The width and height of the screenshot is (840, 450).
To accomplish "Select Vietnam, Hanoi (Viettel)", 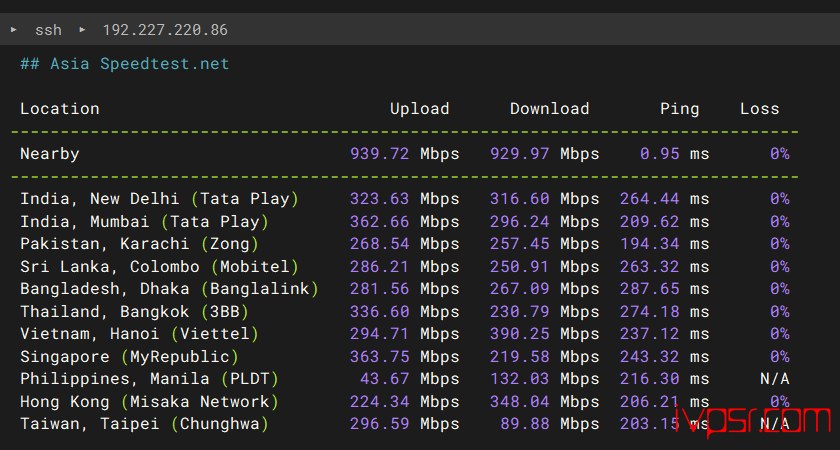I will coord(139,334).
